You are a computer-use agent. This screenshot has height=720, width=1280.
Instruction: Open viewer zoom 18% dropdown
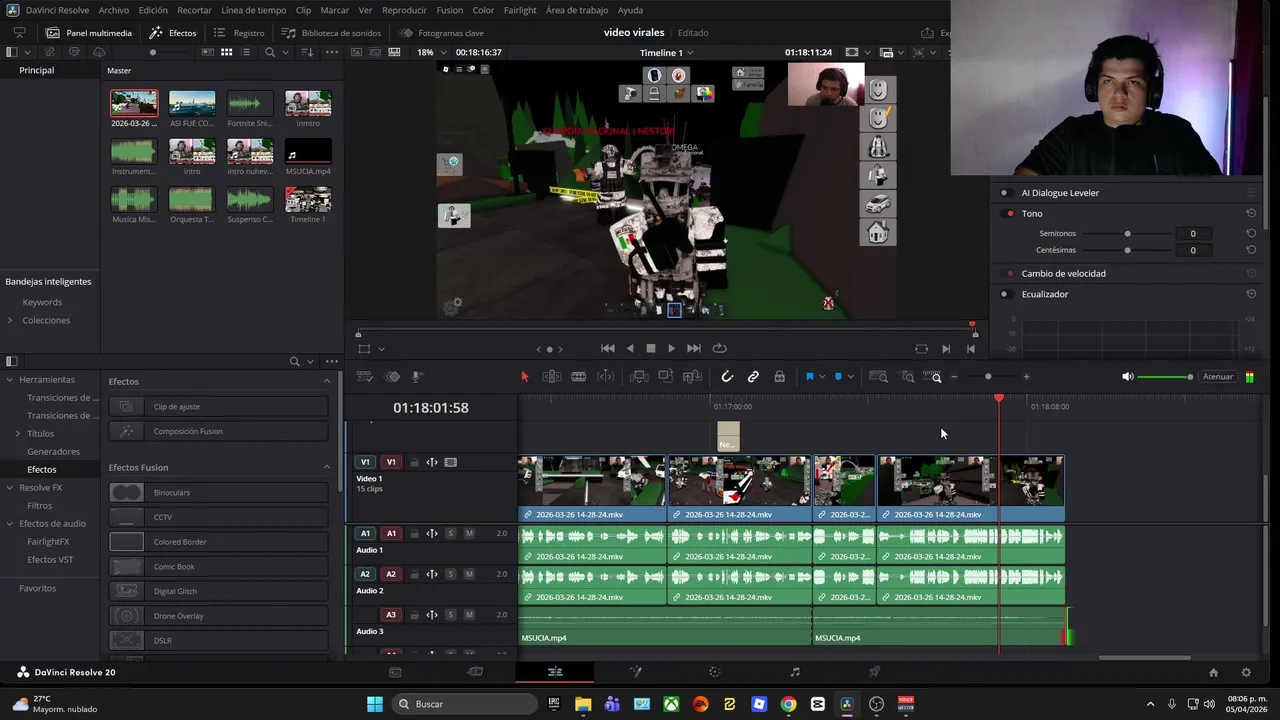pos(432,52)
